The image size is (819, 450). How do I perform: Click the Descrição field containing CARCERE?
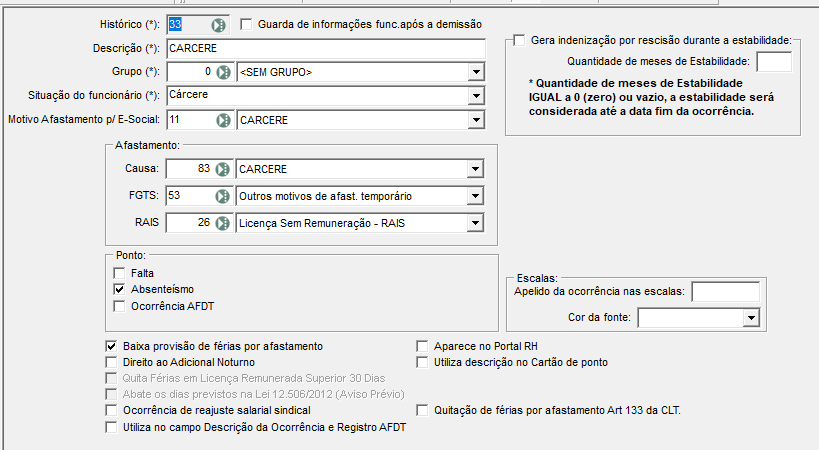pos(326,48)
